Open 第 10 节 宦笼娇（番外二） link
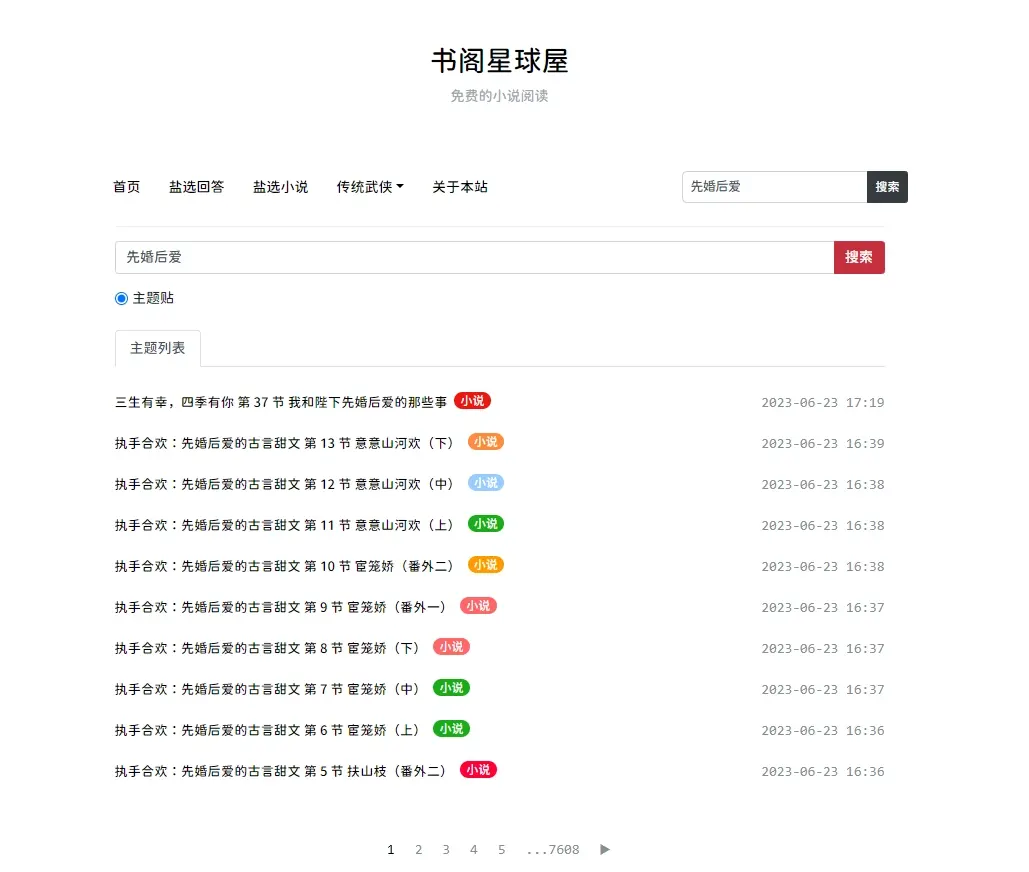This screenshot has height=872, width=1029. (284, 566)
